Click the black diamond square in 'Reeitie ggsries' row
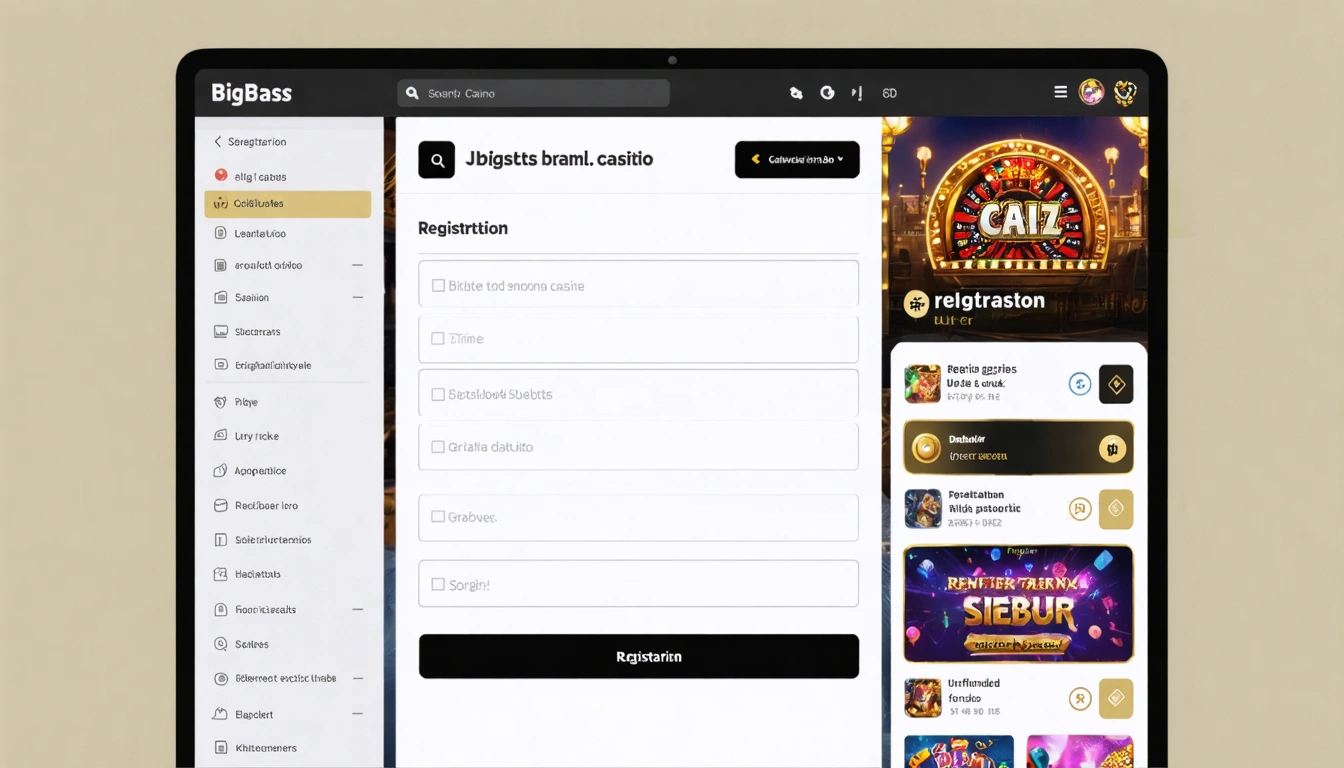The image size is (1344, 768). (1116, 384)
